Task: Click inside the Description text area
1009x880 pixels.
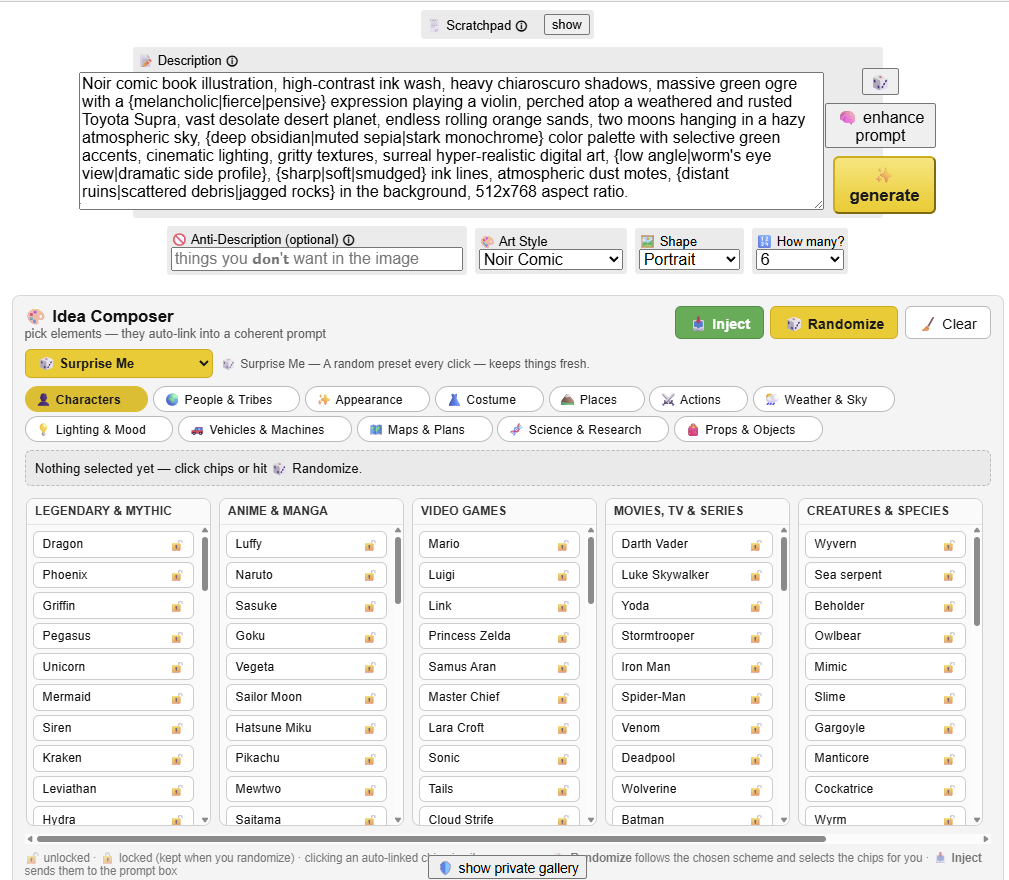Action: 451,141
